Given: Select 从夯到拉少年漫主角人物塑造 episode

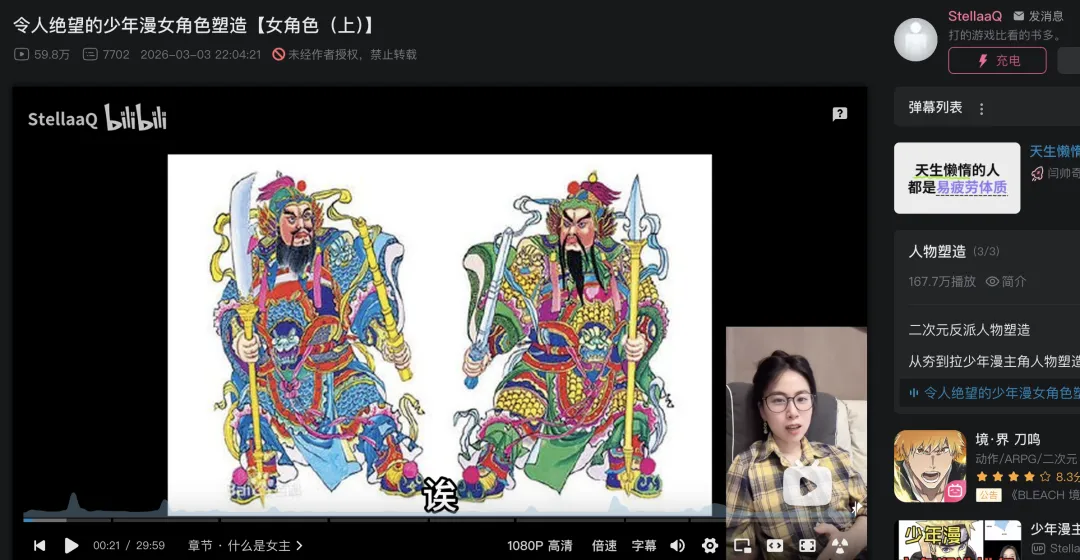Looking at the screenshot, I should click(994, 361).
